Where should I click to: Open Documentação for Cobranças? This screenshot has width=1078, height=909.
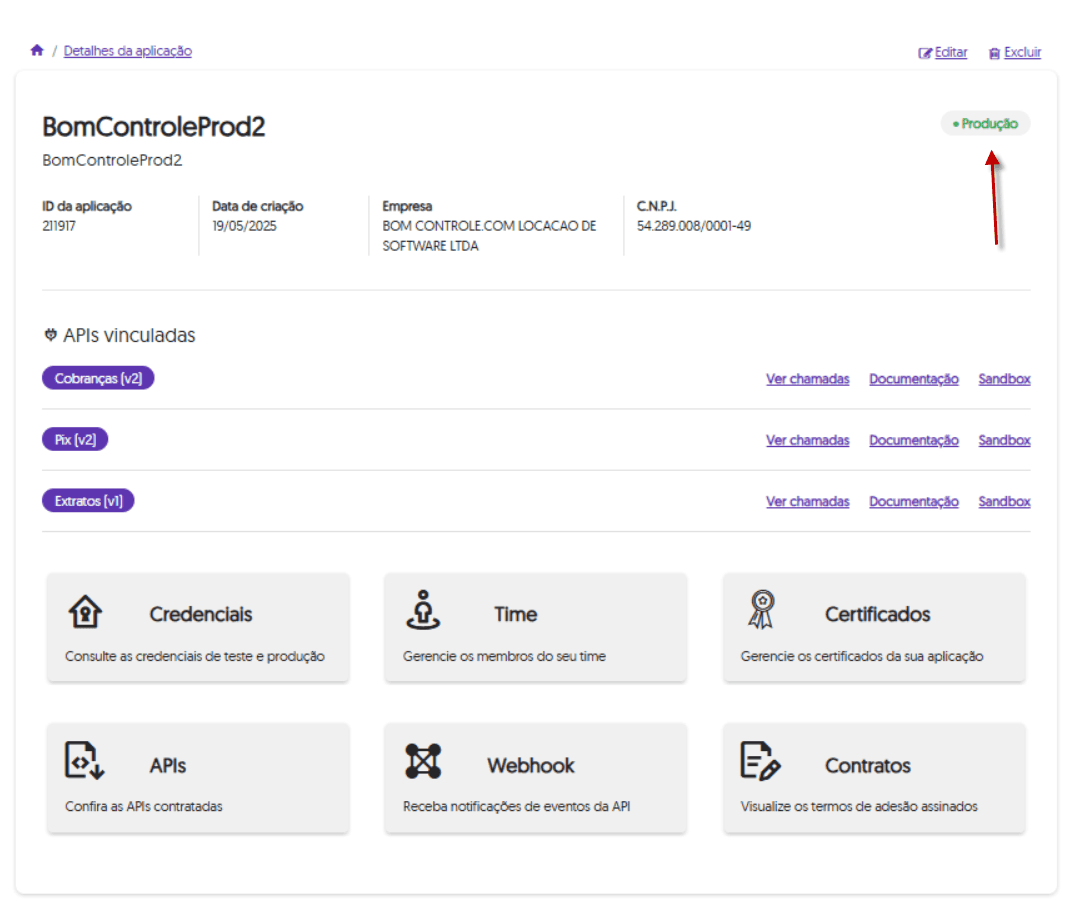(x=914, y=379)
